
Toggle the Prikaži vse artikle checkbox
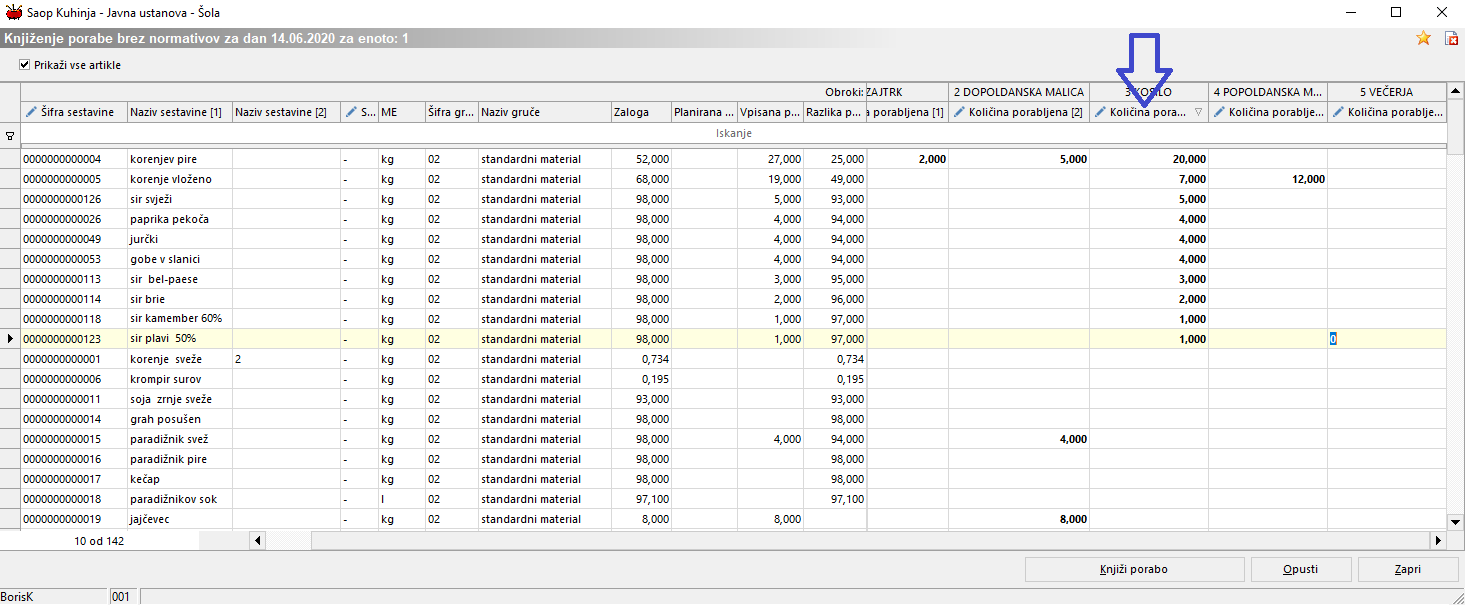coord(25,65)
